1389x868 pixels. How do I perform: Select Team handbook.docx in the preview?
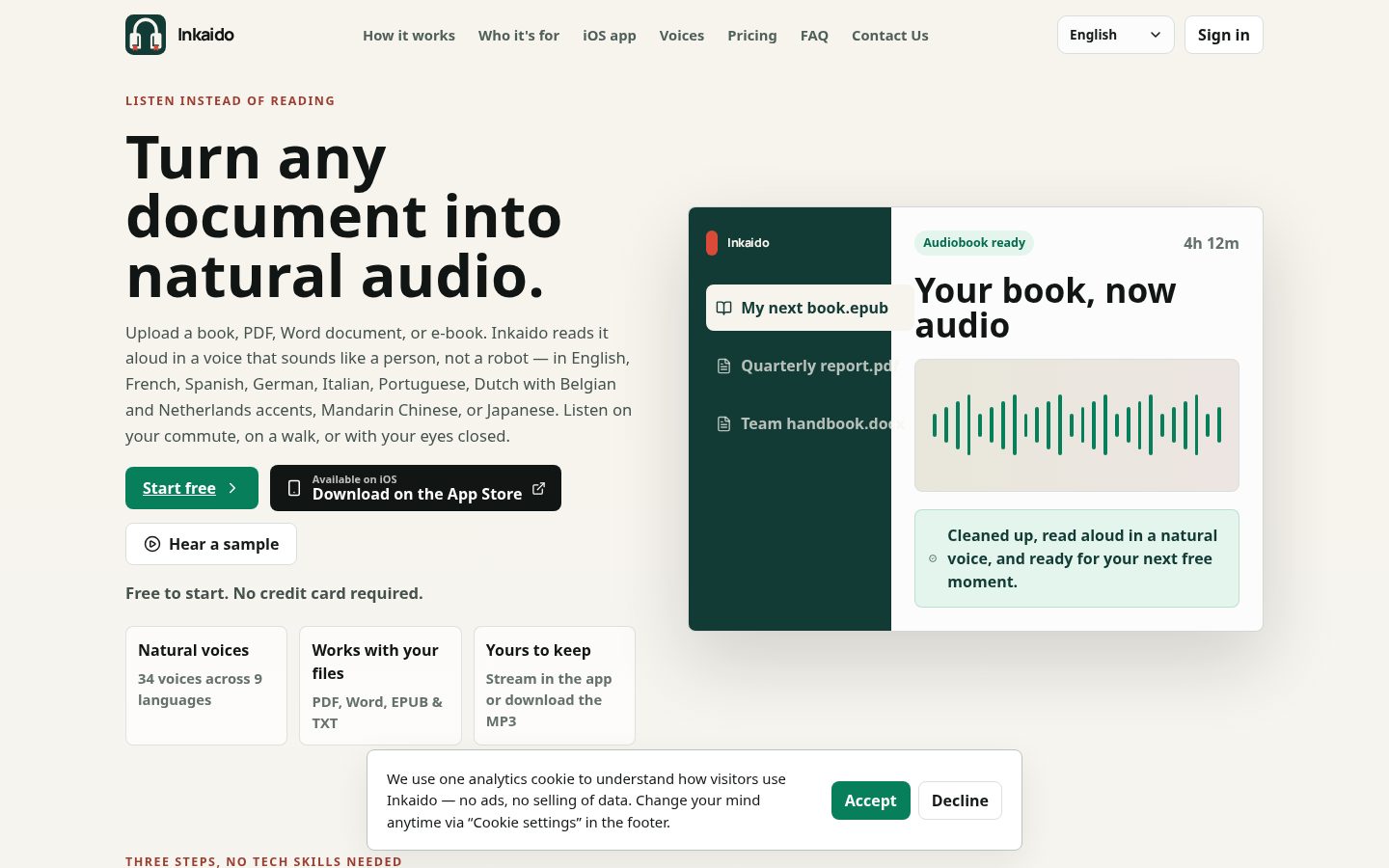pyautogui.click(x=809, y=423)
